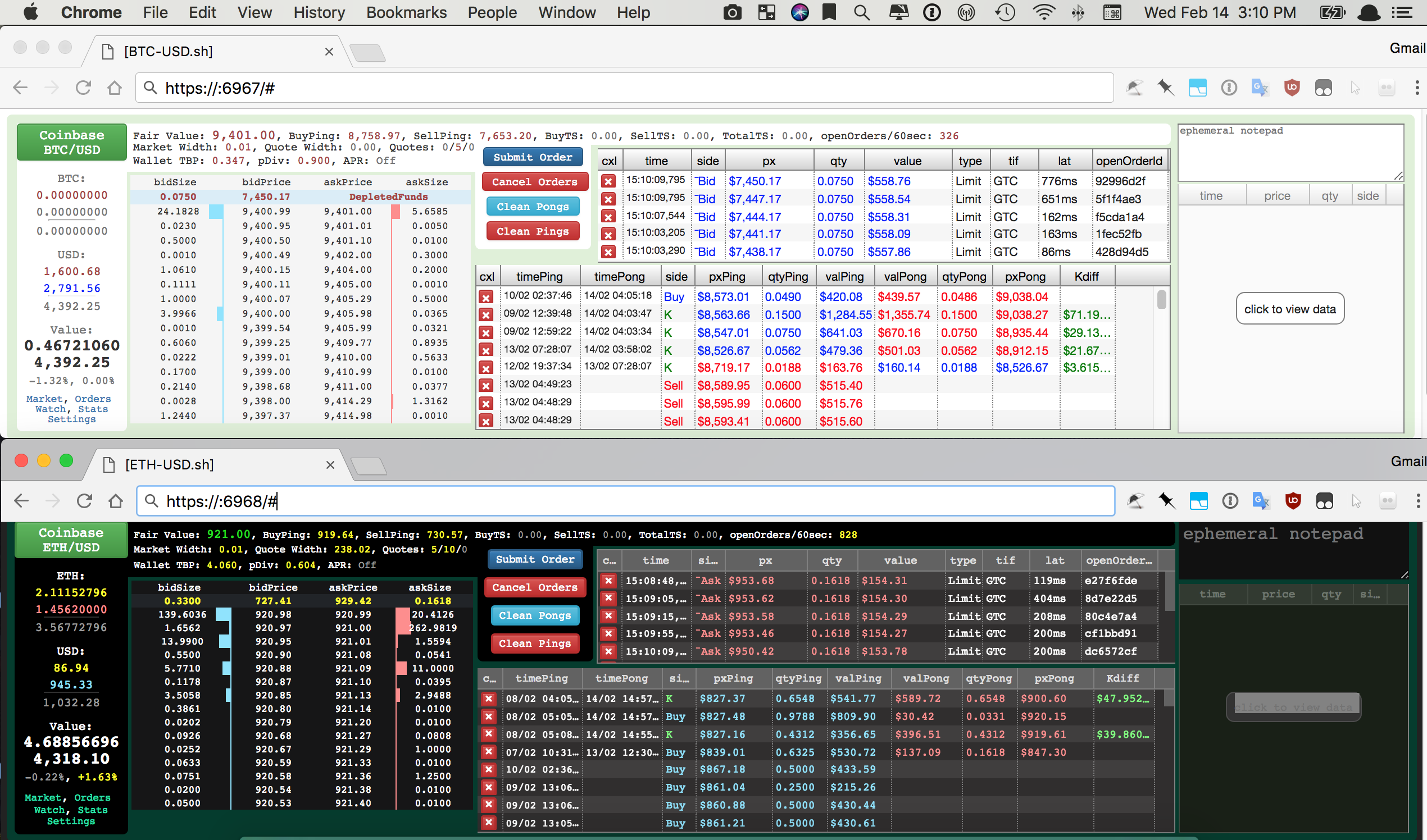The height and width of the screenshot is (840, 1427).
Task: Click the home icon in the ETH-USD window
Action: [116, 501]
